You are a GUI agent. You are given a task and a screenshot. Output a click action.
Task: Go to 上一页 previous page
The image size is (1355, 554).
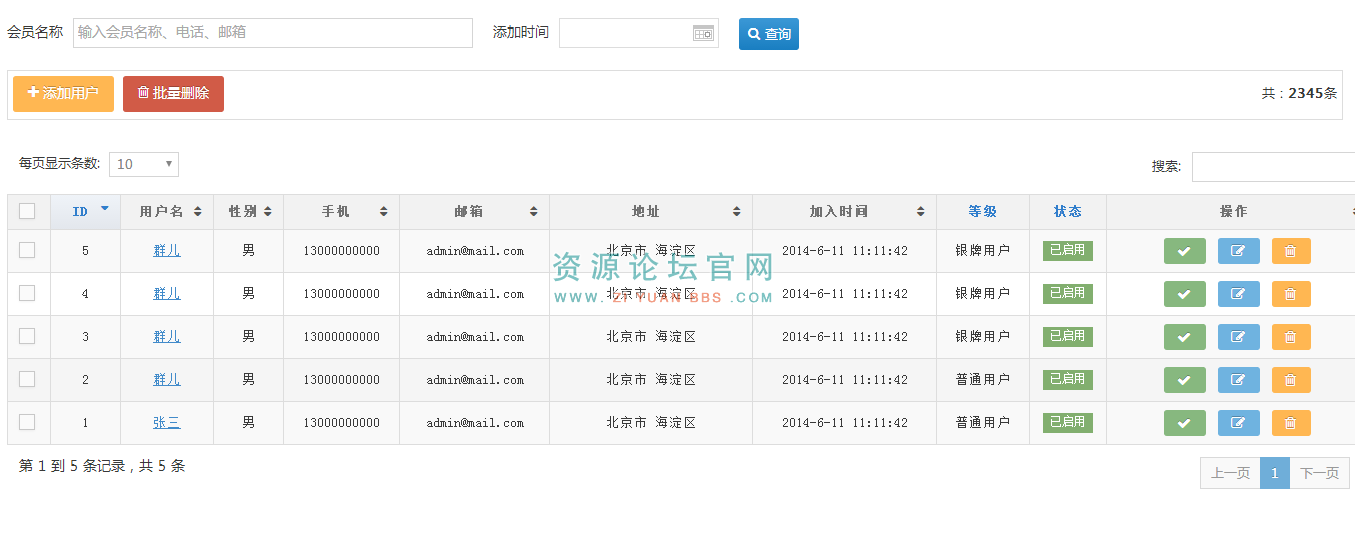click(1230, 473)
